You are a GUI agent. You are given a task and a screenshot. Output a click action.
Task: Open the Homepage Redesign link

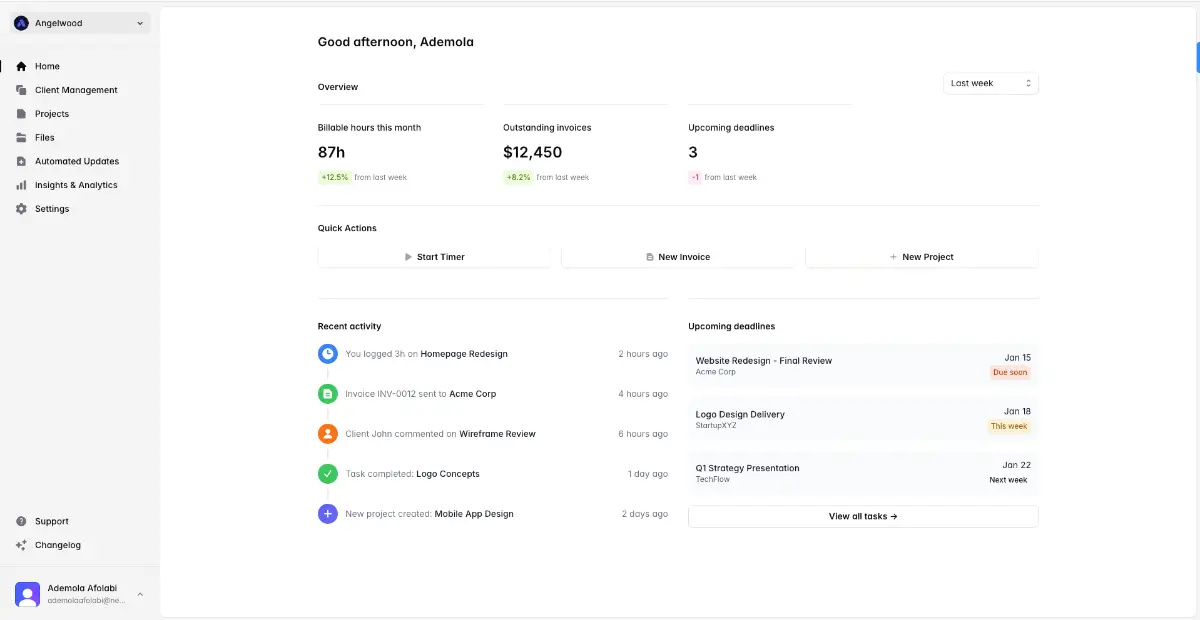(x=464, y=354)
